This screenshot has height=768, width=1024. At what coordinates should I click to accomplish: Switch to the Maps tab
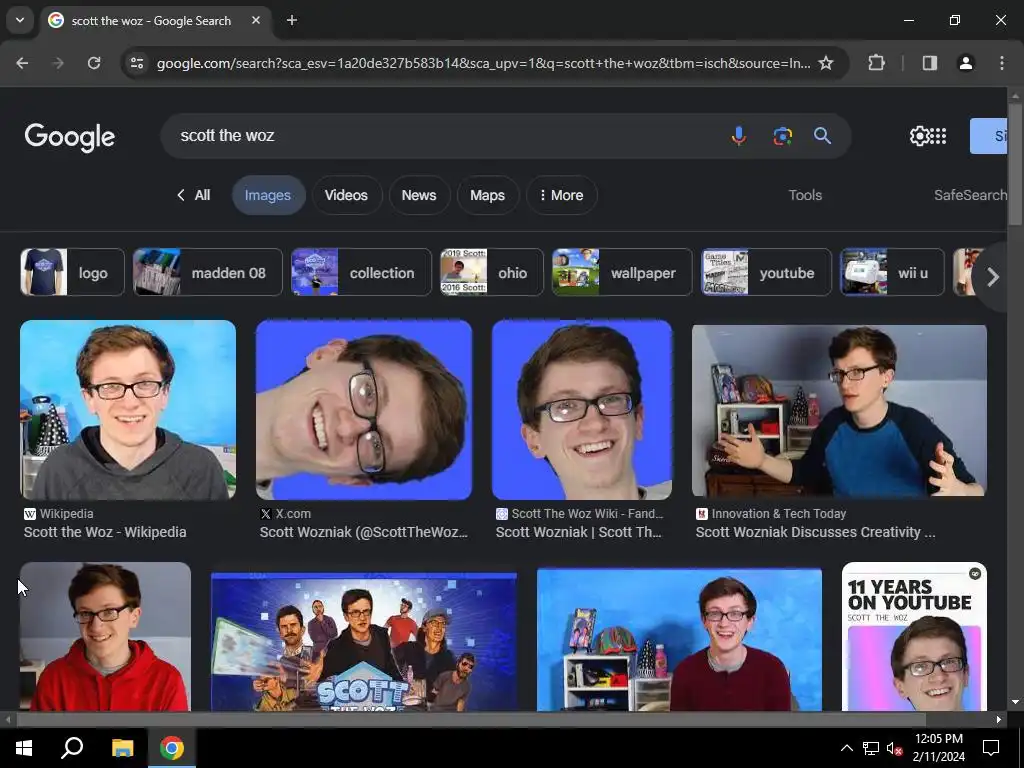point(487,195)
